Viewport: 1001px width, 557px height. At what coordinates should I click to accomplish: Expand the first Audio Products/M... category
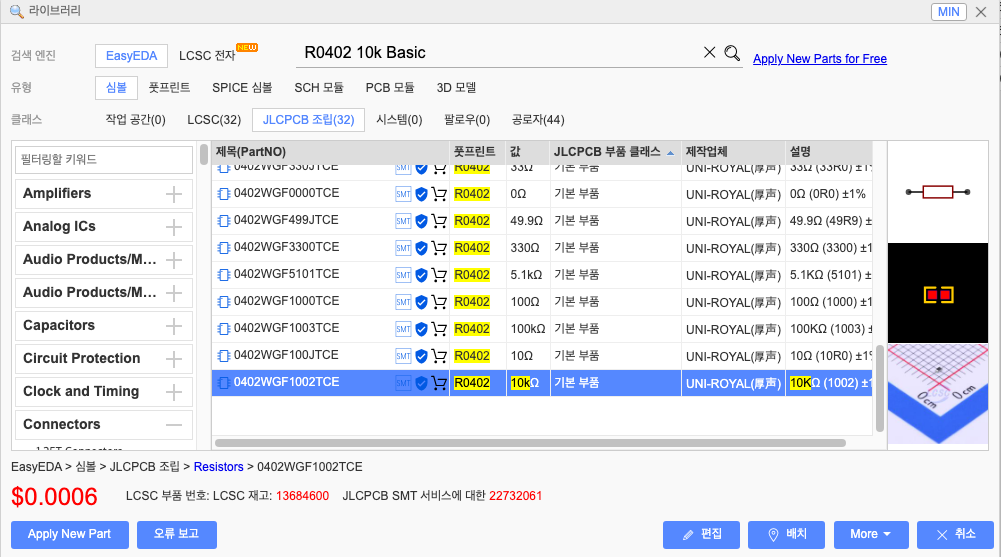point(174,260)
